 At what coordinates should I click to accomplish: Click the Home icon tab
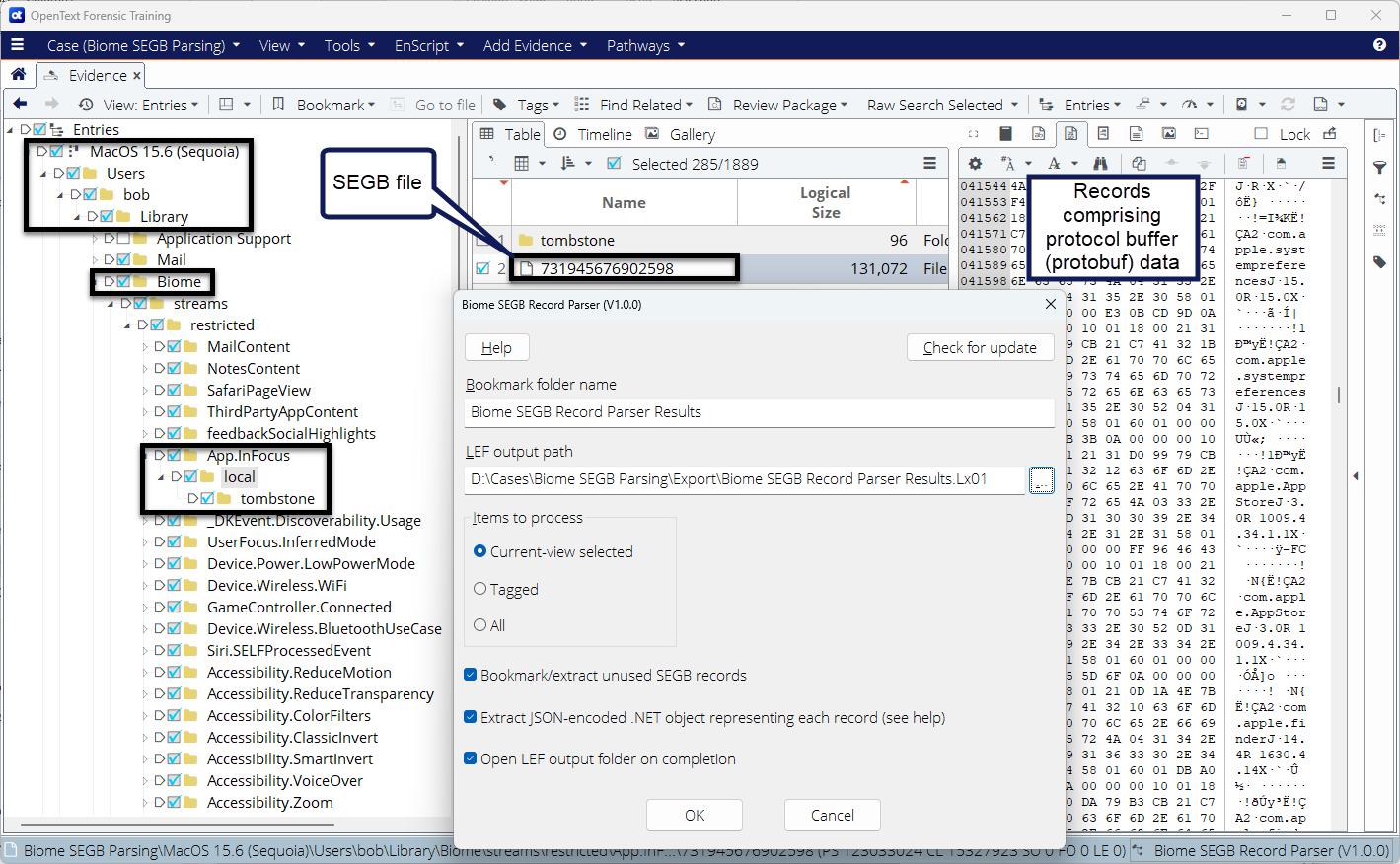coord(18,74)
